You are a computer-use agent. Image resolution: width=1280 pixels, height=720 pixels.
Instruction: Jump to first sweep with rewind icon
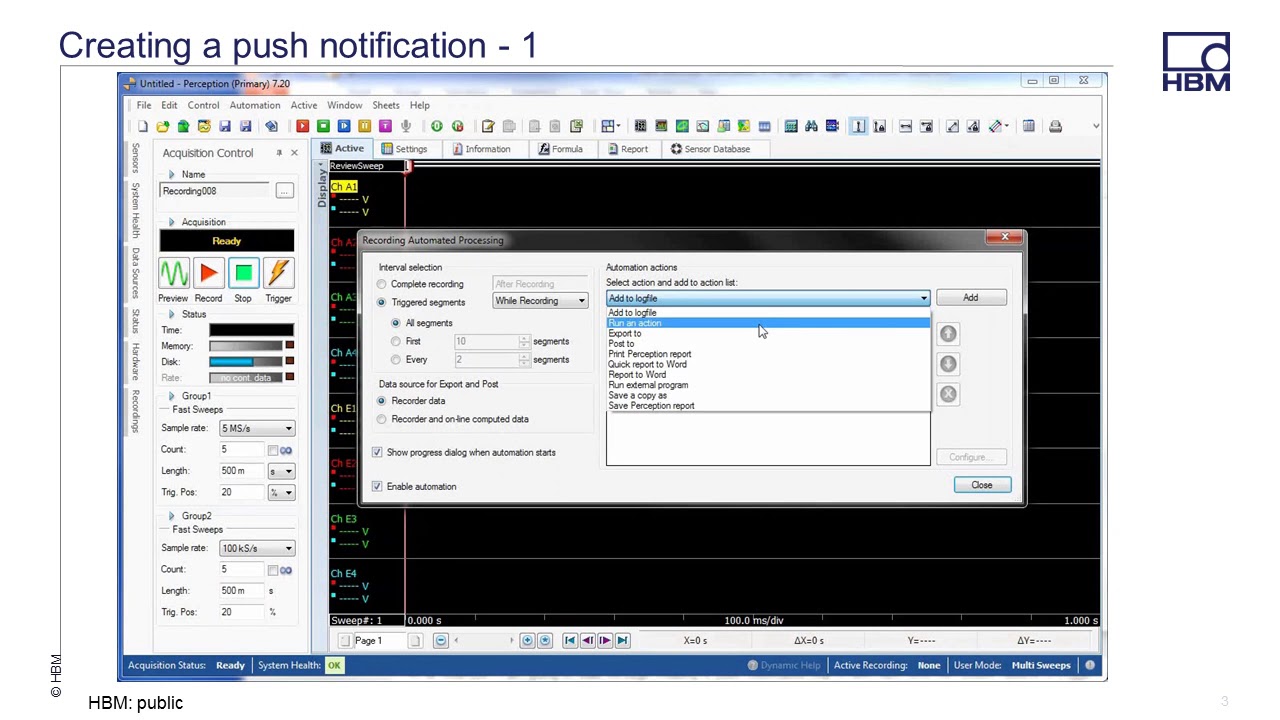[570, 641]
